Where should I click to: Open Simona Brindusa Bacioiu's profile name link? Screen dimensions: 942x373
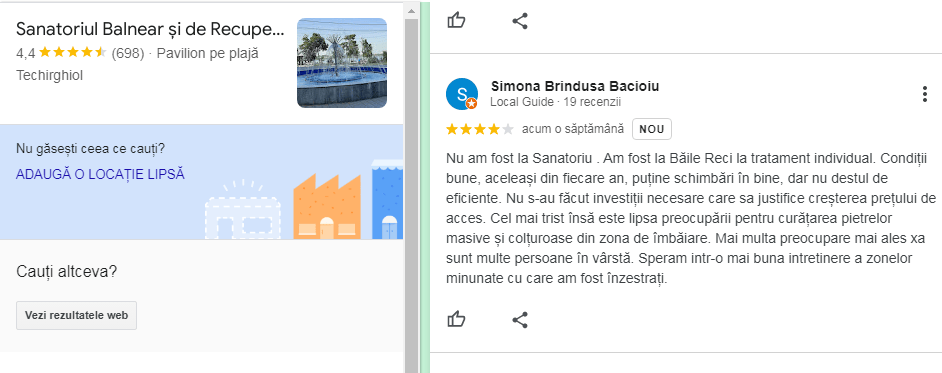click(x=575, y=86)
